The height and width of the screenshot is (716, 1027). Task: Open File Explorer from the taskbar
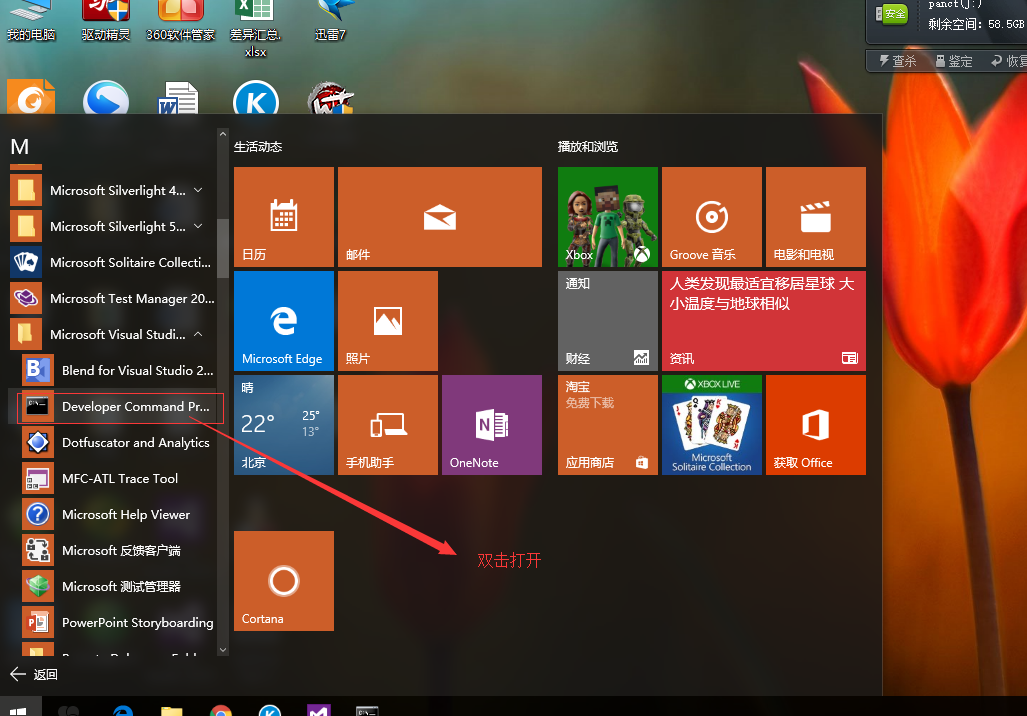(172, 710)
